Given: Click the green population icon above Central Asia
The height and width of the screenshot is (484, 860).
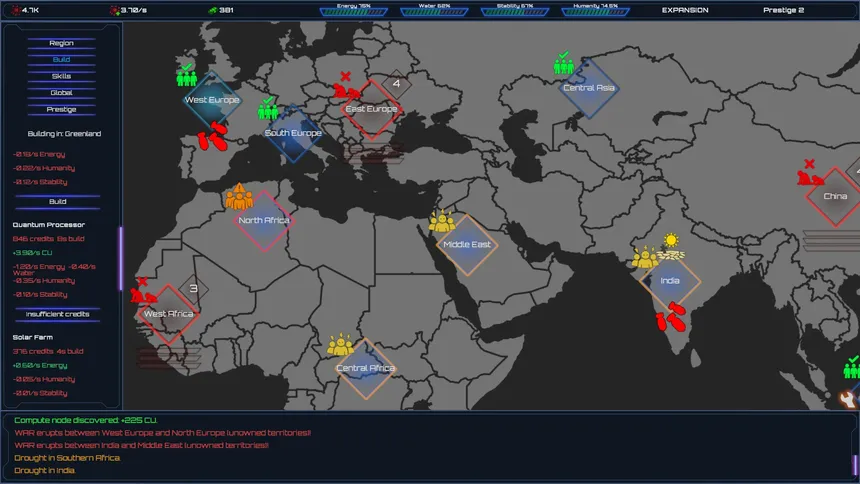Looking at the screenshot, I should click(x=563, y=63).
